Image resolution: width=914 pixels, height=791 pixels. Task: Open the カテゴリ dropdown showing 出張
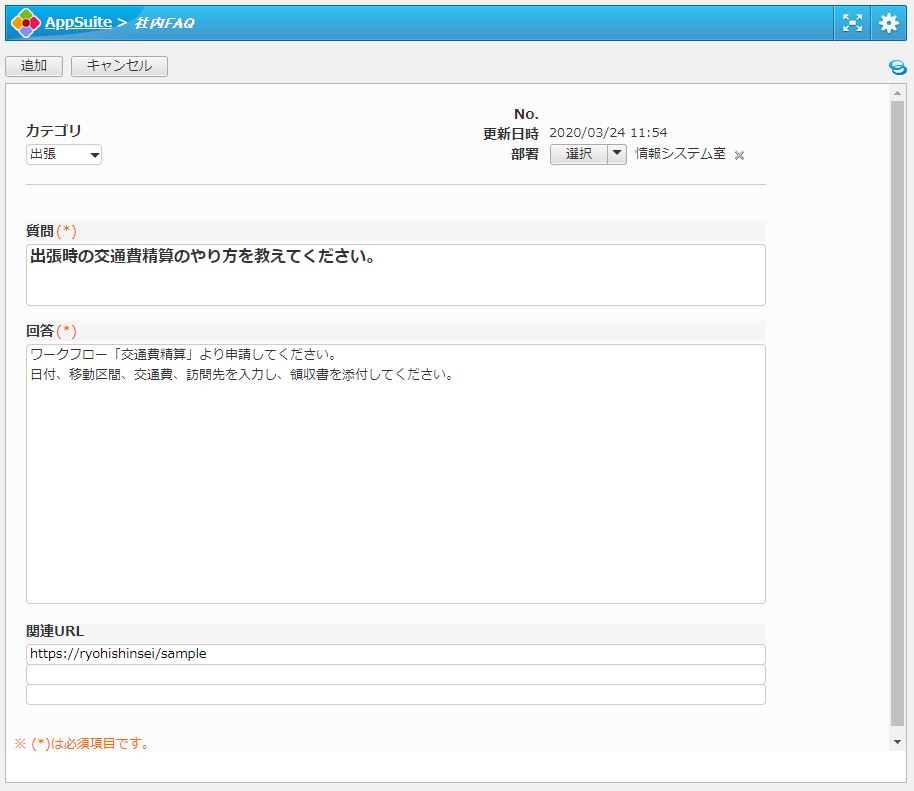tap(64, 155)
